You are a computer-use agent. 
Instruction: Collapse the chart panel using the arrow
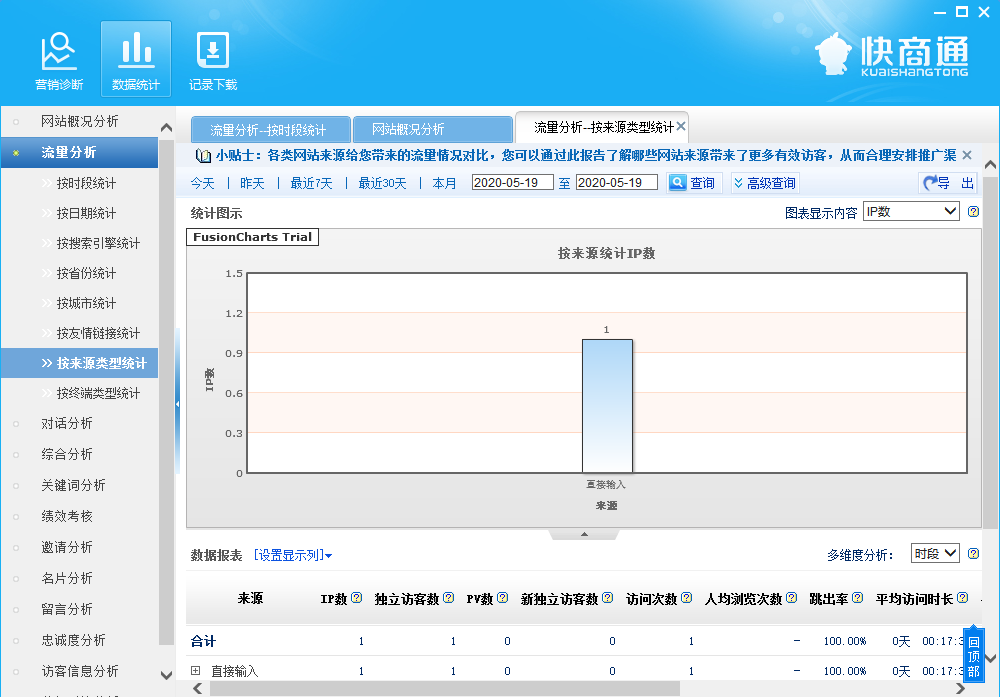pyautogui.click(x=584, y=535)
